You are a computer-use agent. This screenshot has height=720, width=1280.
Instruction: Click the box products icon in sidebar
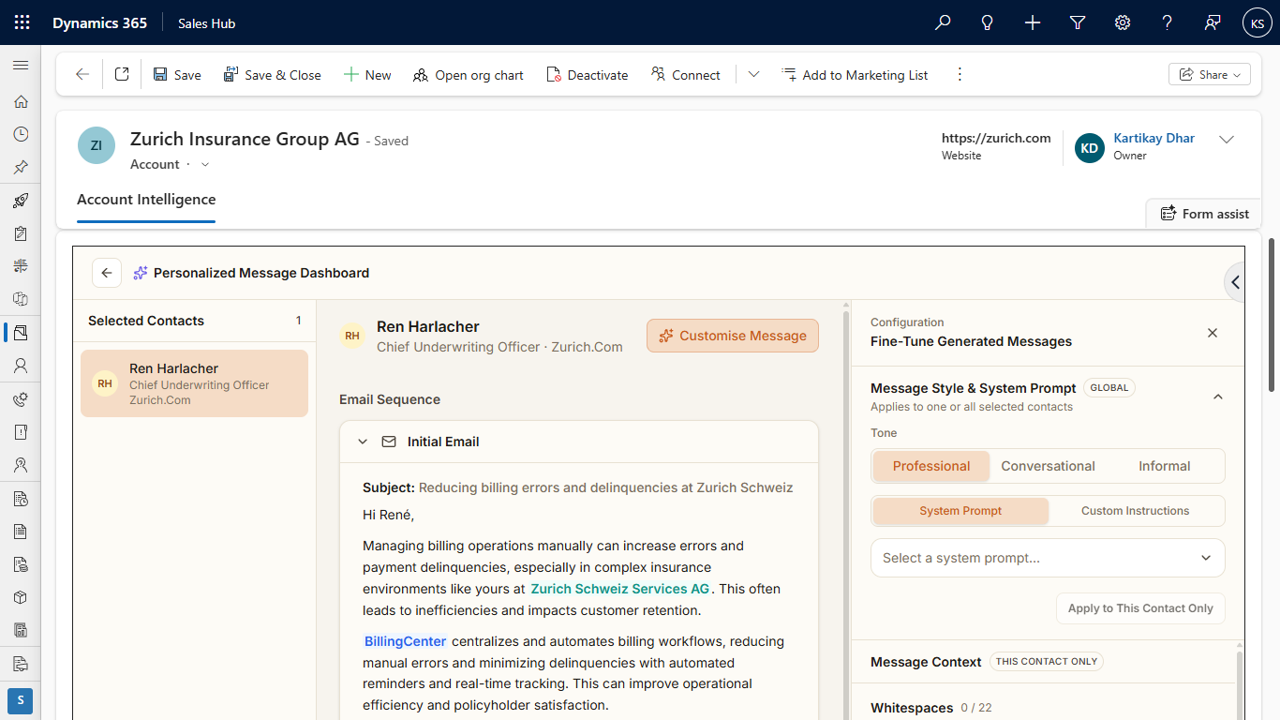[x=20, y=597]
